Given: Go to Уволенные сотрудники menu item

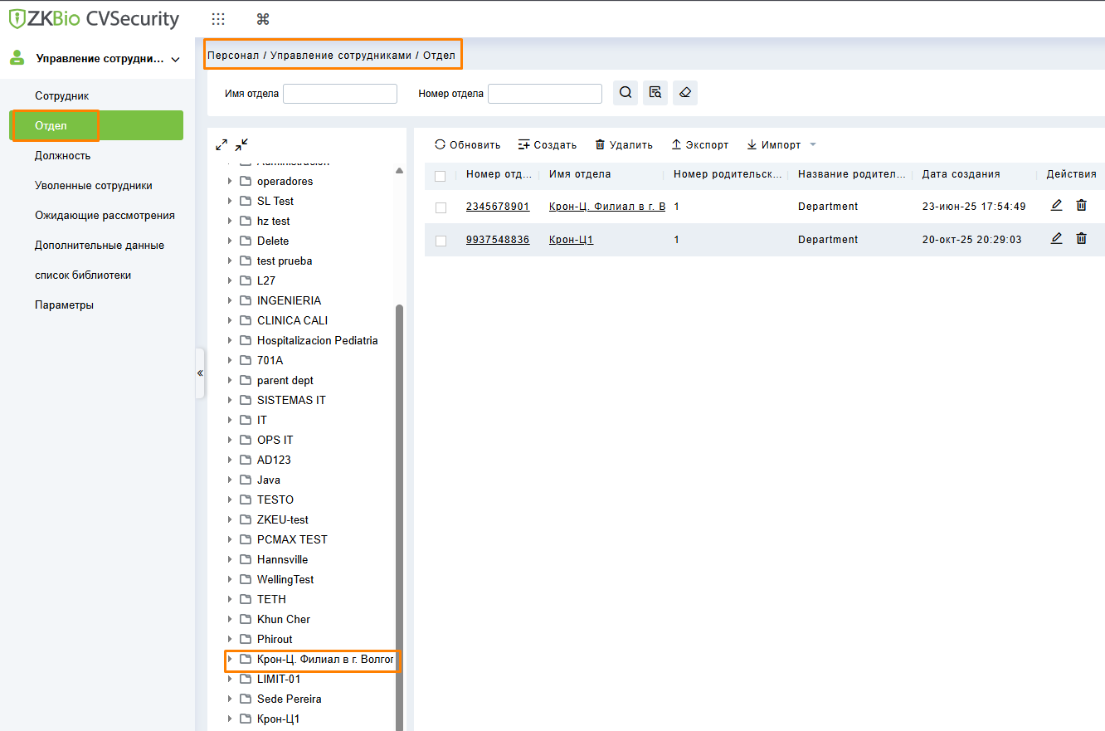Looking at the screenshot, I should pyautogui.click(x=94, y=186).
